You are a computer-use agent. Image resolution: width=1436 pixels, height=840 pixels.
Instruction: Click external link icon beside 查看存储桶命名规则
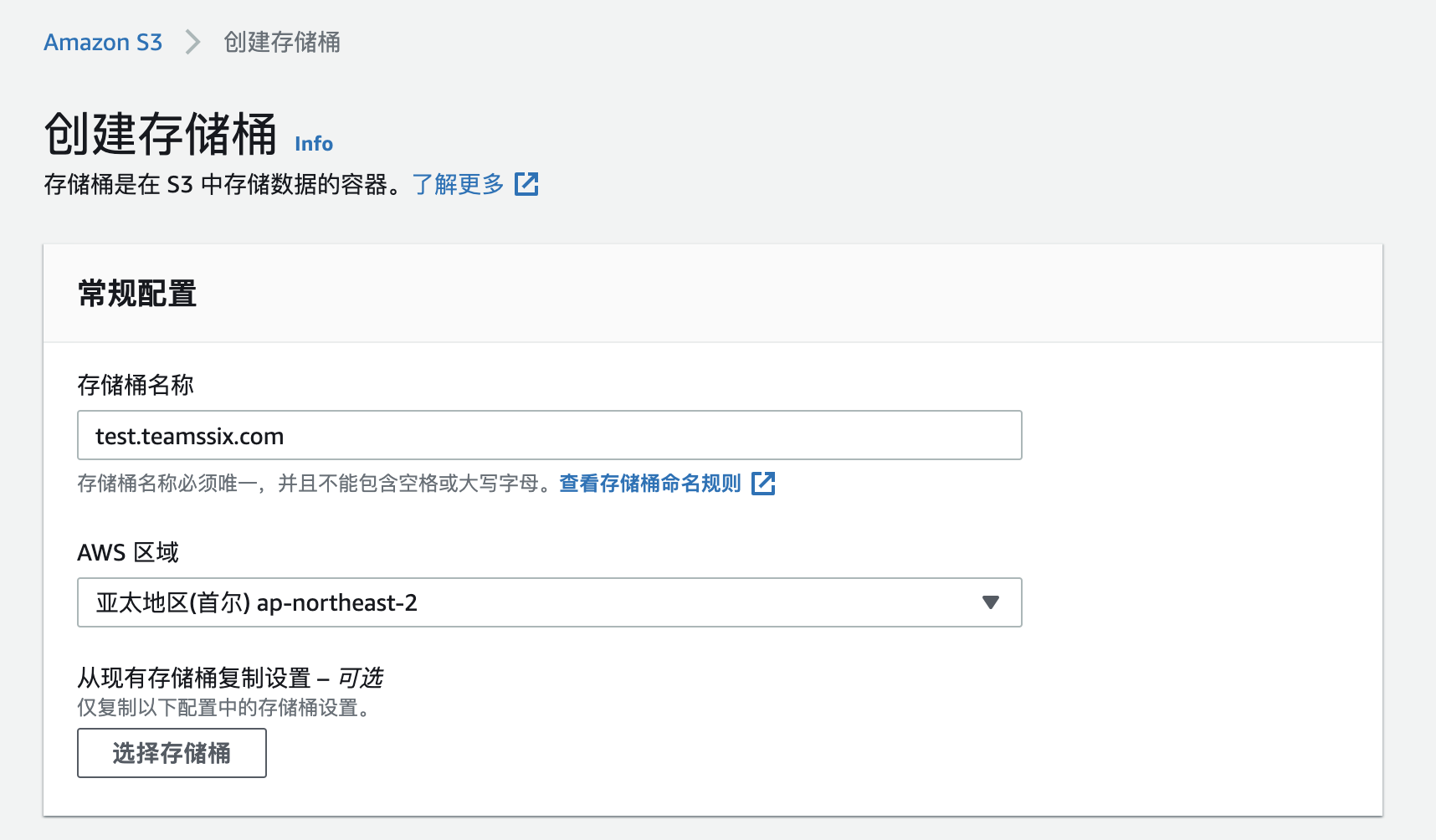point(763,484)
